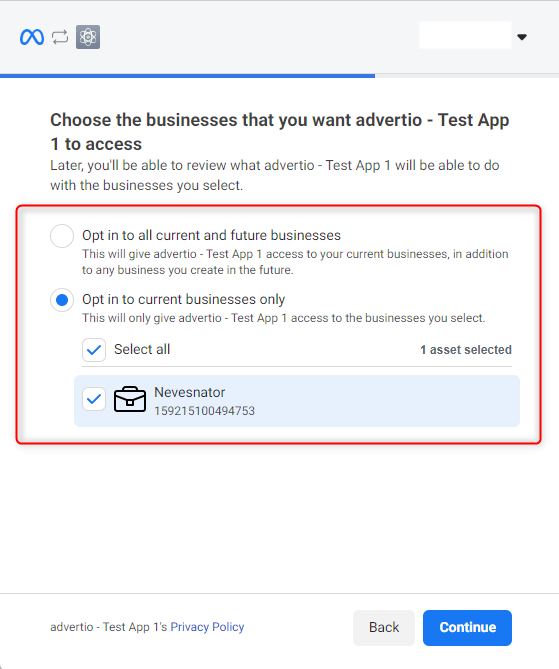Select 'Opt in to all current and future businesses'
Screen dimensions: 559x669
pos(62,236)
